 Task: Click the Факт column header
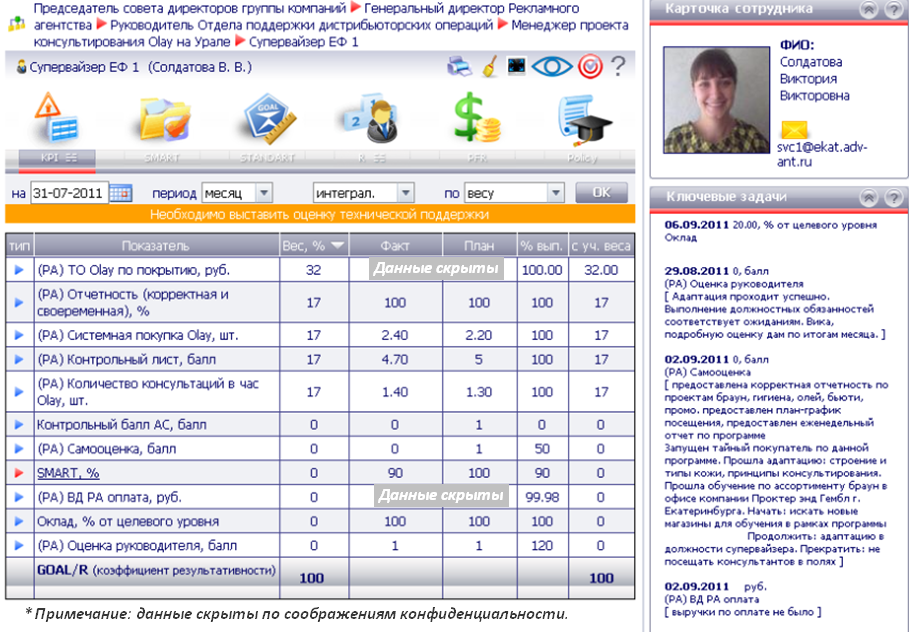pyautogui.click(x=395, y=246)
